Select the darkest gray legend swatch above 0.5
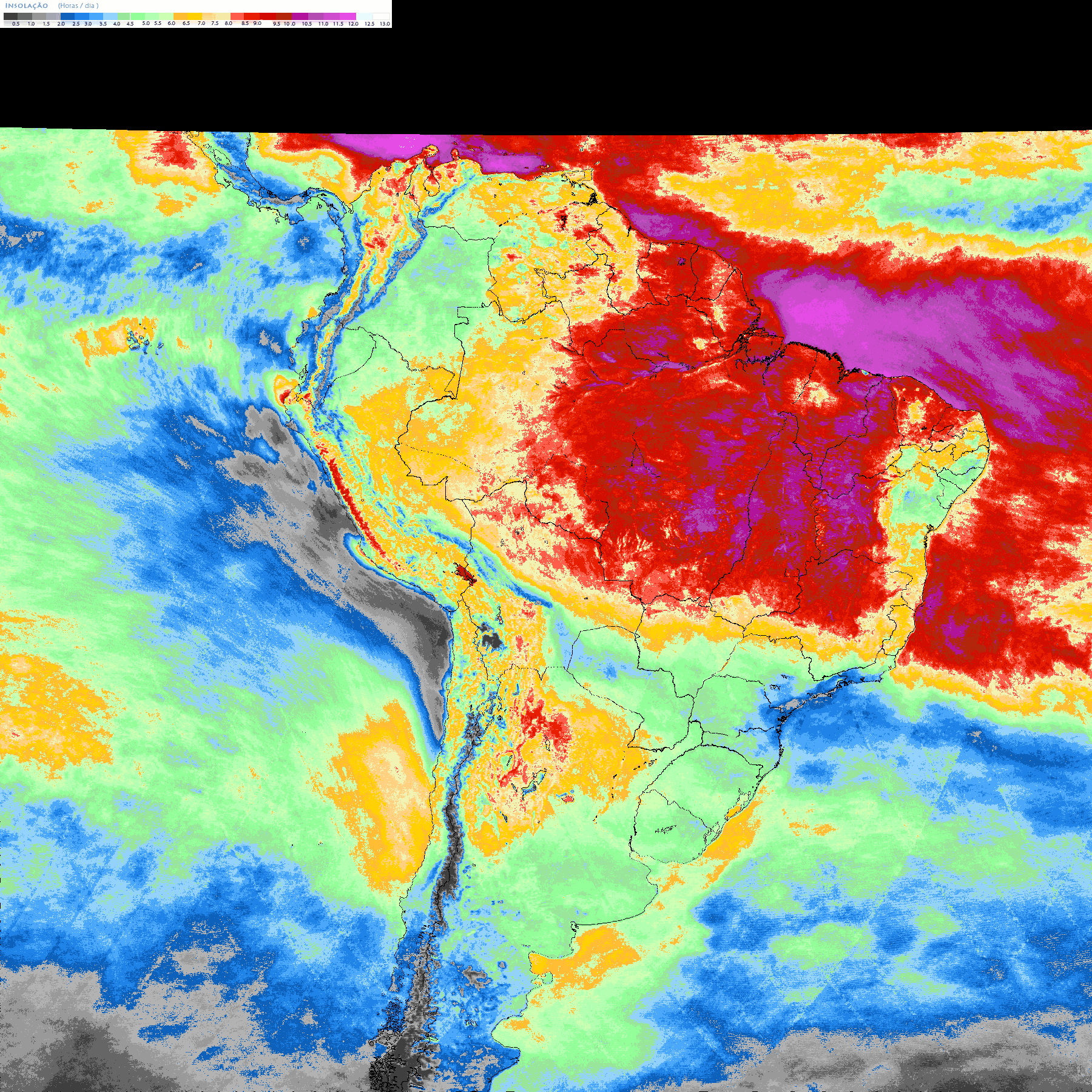1092x1092 pixels. (x=10, y=16)
